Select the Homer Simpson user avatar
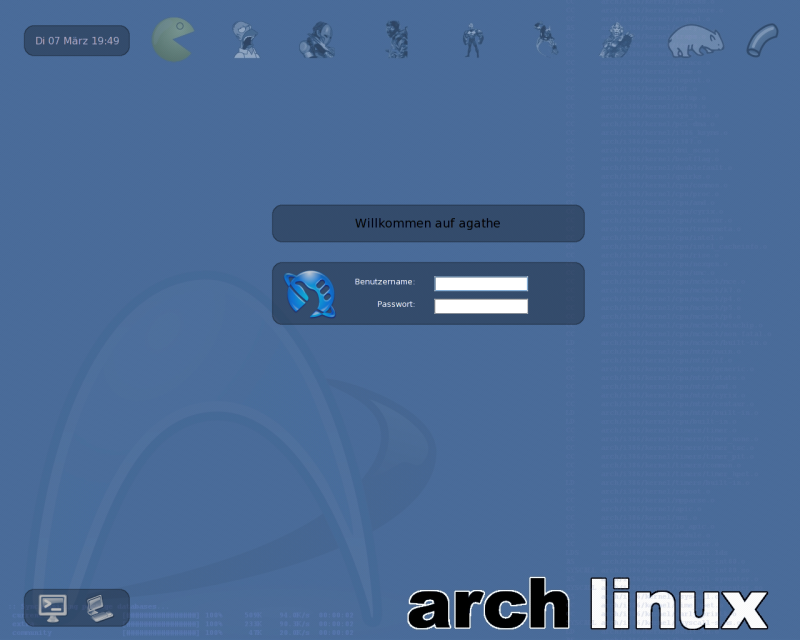The image size is (800, 640). (x=246, y=39)
